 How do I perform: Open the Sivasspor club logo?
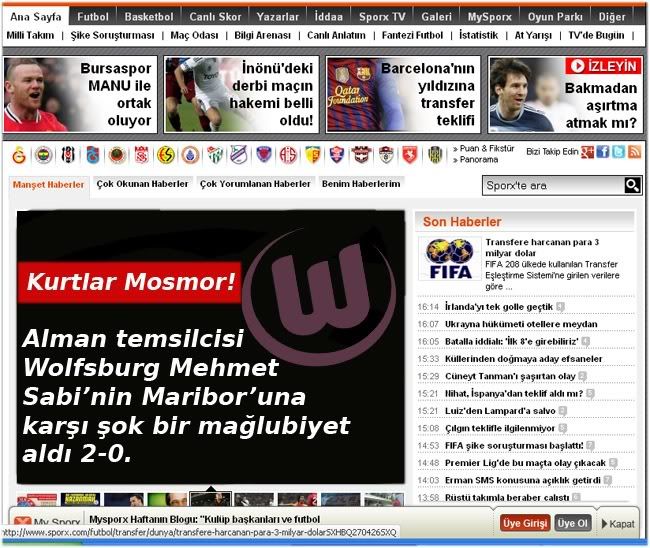click(x=141, y=155)
